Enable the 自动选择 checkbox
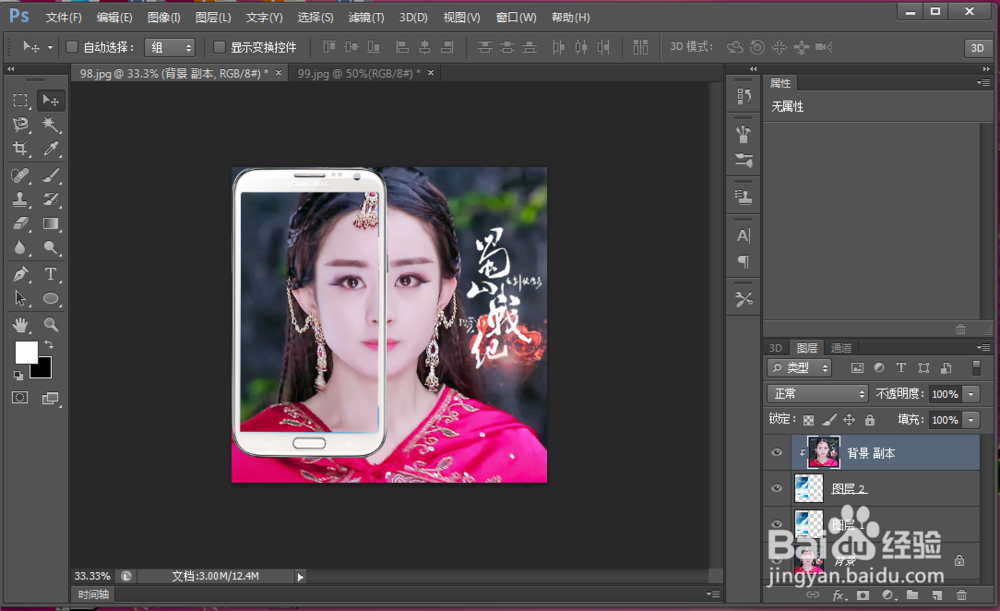The image size is (1000, 611). tap(72, 47)
